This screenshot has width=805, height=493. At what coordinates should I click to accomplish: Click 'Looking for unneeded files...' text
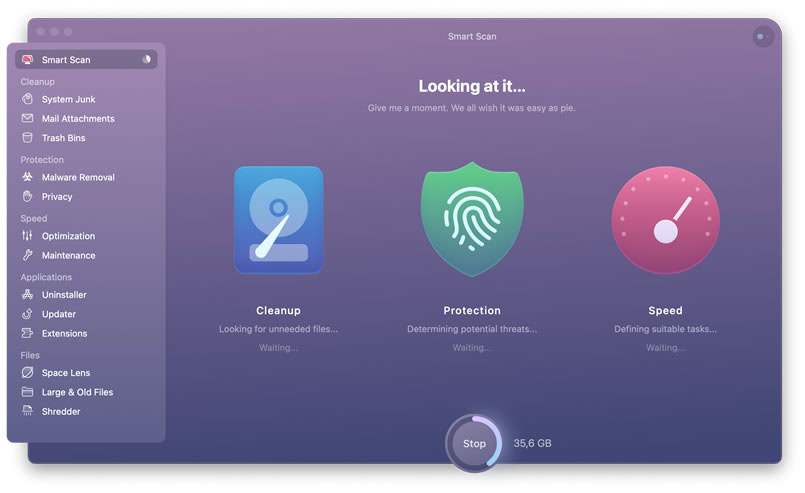point(278,329)
